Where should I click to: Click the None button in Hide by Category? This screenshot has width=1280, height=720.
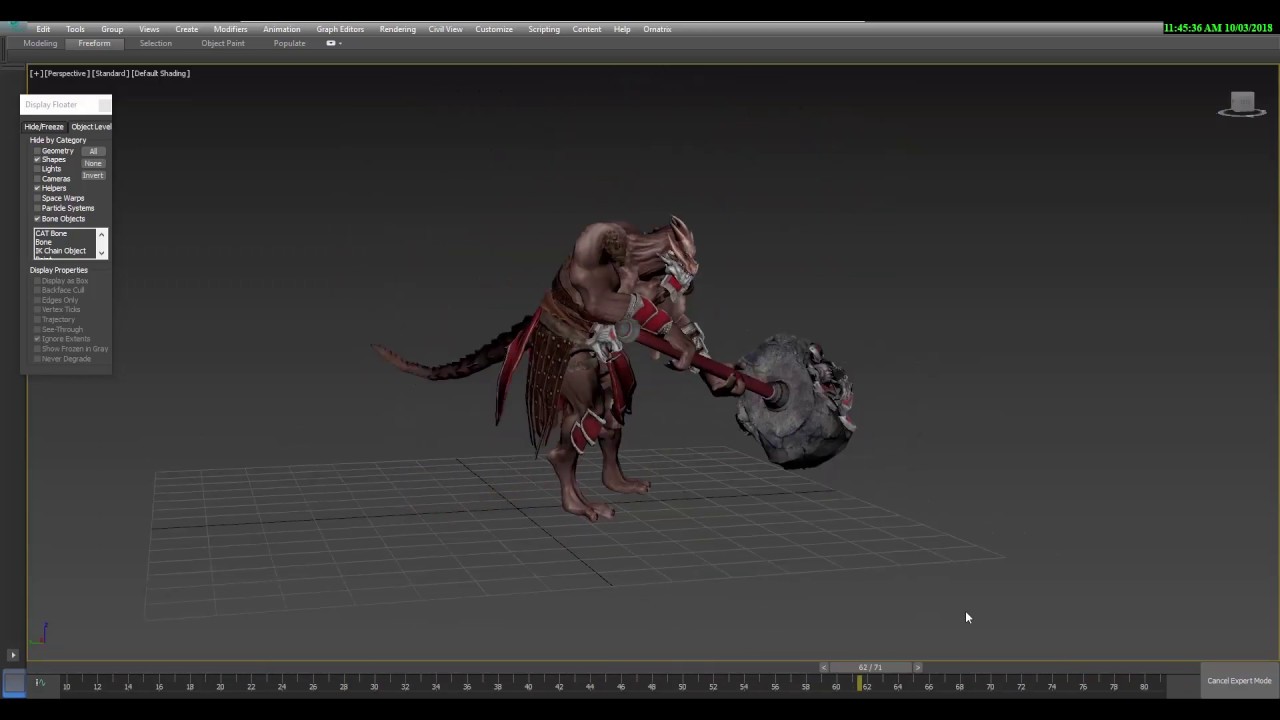(93, 163)
